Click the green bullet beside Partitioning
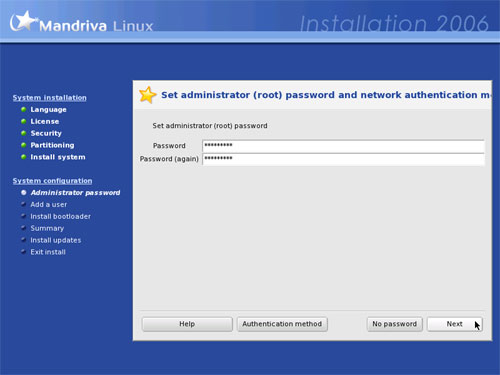Screen dimensions: 500x375 click(x=23, y=145)
